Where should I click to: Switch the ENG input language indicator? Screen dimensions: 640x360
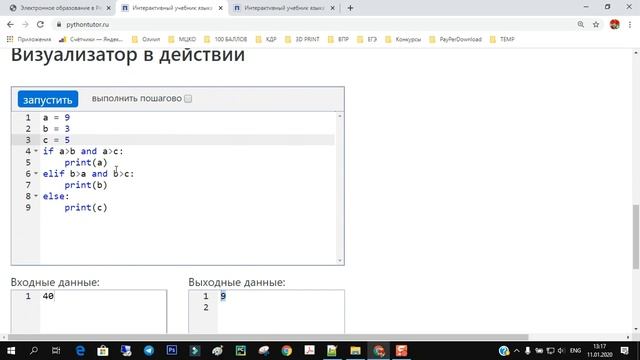[x=576, y=351]
